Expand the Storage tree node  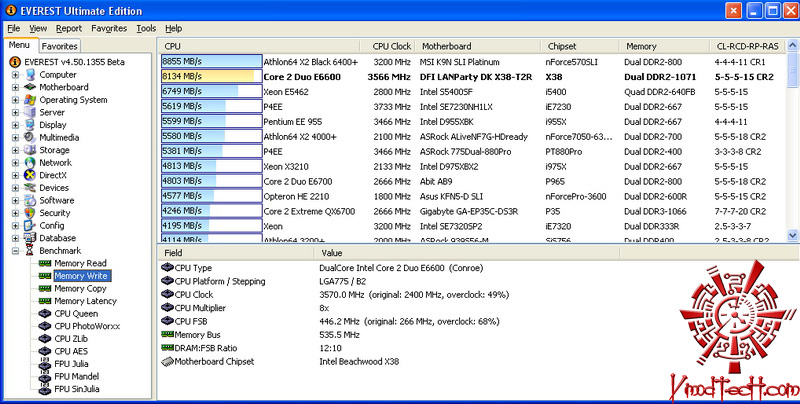(15, 150)
